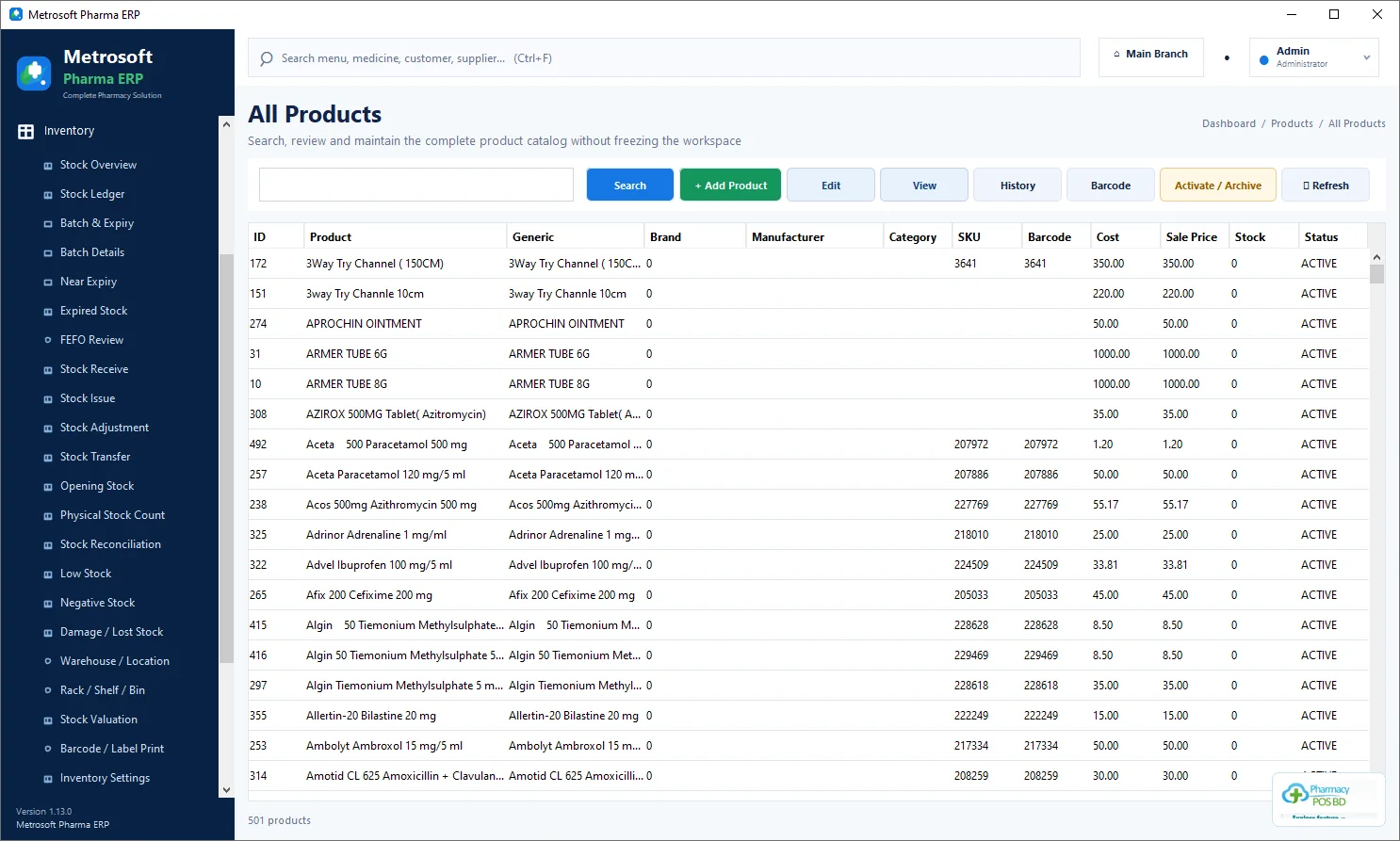
Task: Click the Stock Ledger sidebar icon
Action: coord(48,195)
